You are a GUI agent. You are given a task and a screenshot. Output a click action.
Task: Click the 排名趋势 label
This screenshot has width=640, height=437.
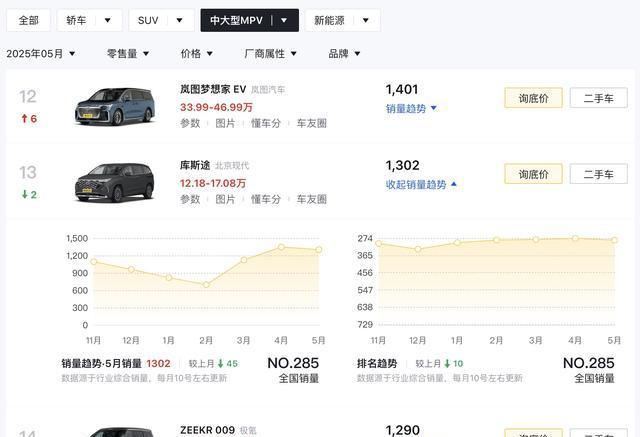click(377, 364)
